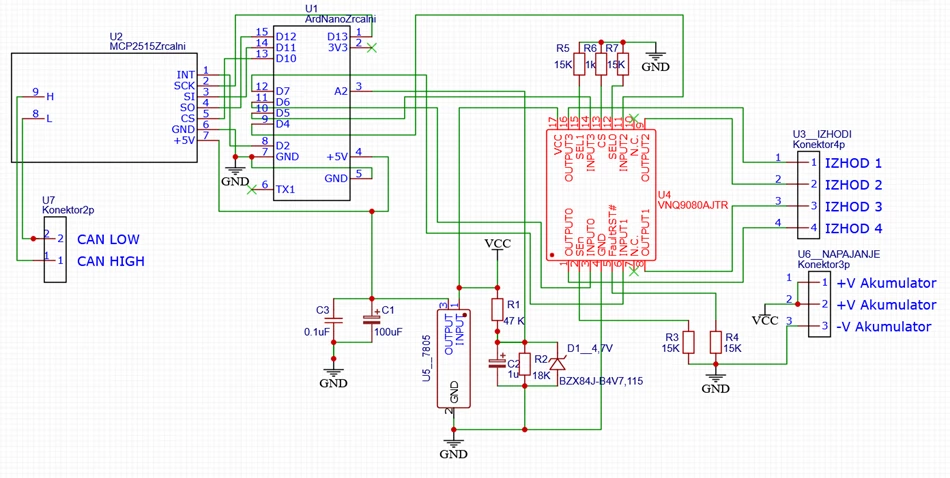Click the 0.1uF value text of C3

pyautogui.click(x=317, y=332)
